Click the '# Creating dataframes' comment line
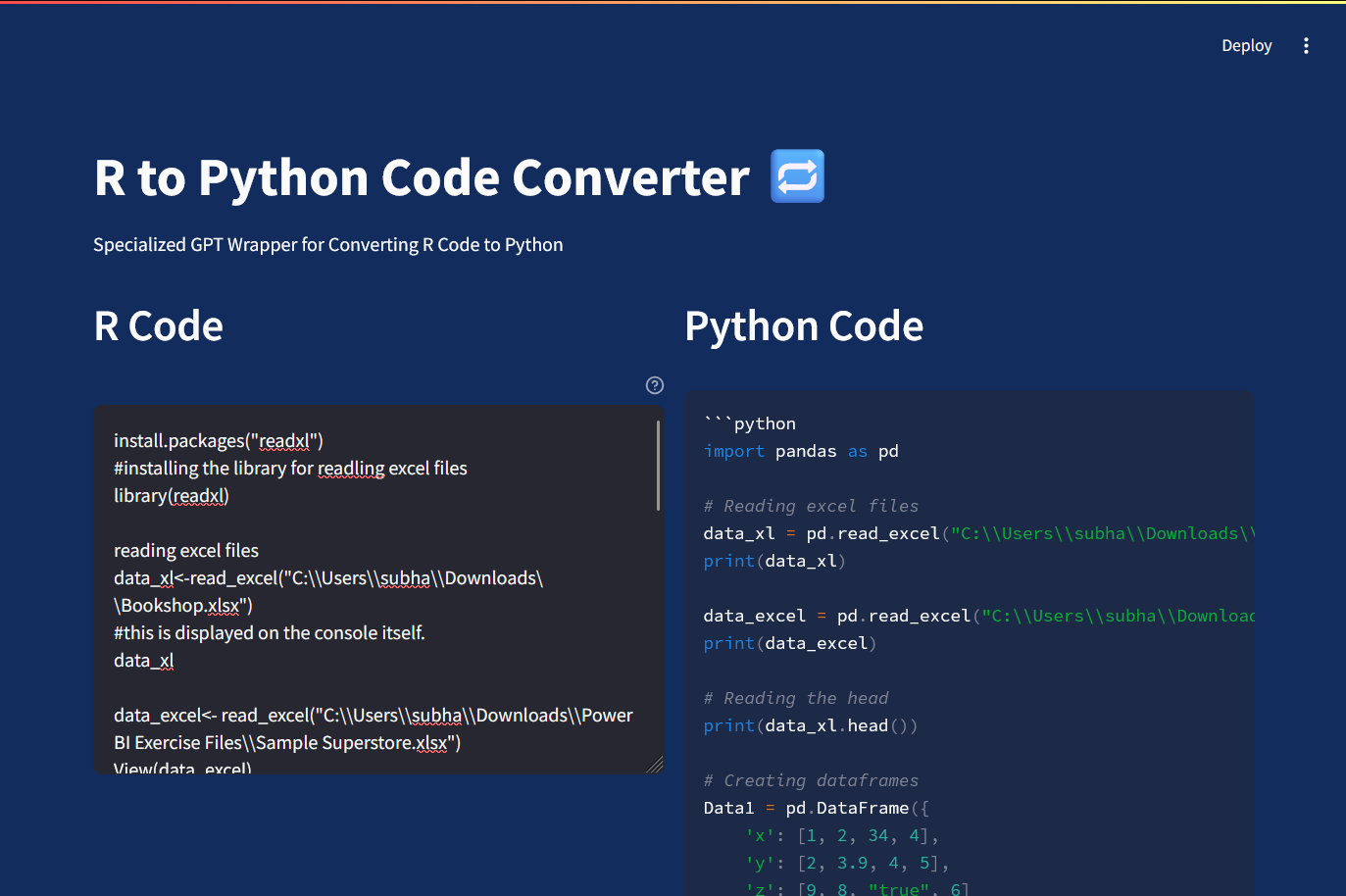The image size is (1346, 896). (x=810, y=779)
